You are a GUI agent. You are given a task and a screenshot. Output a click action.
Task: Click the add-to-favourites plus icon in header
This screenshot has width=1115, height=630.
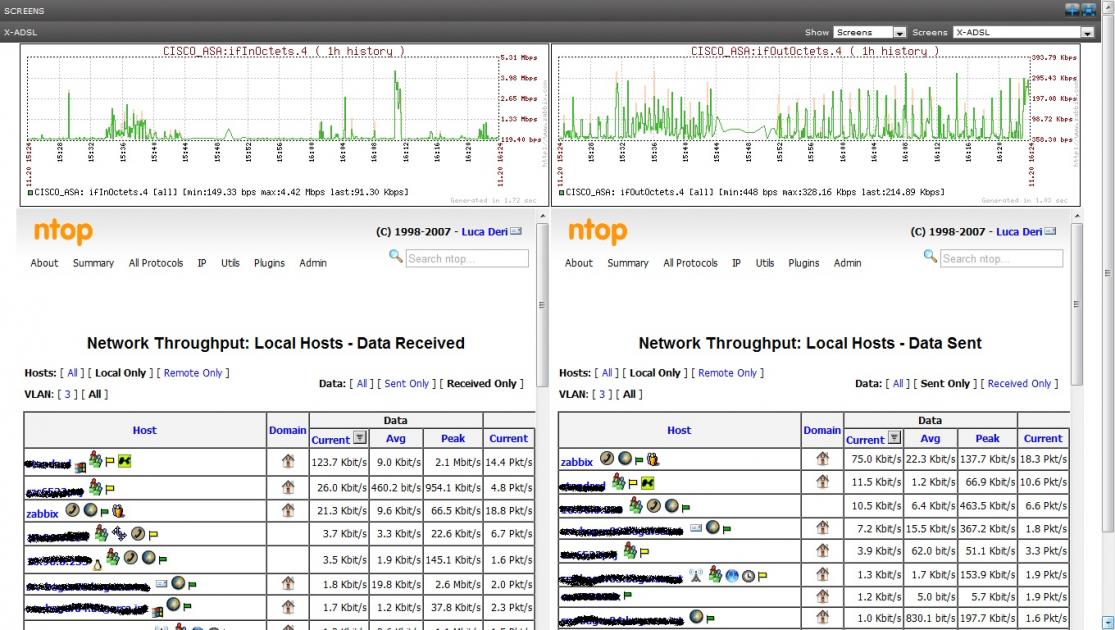coord(1072,10)
